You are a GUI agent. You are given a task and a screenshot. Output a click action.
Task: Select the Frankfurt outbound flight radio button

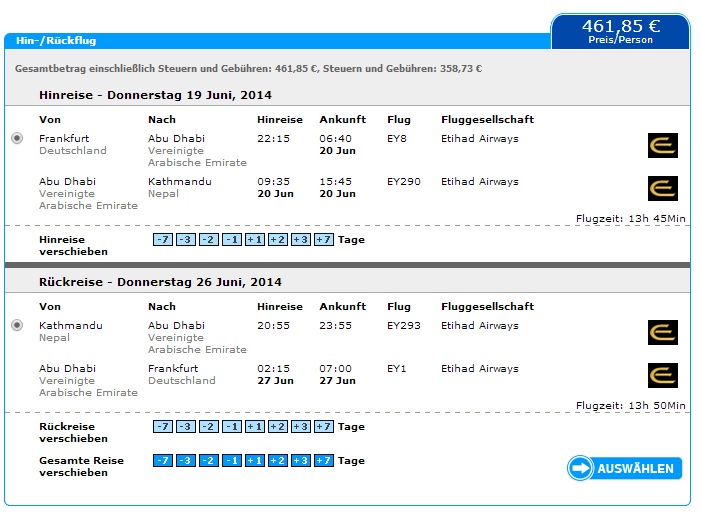[17, 138]
